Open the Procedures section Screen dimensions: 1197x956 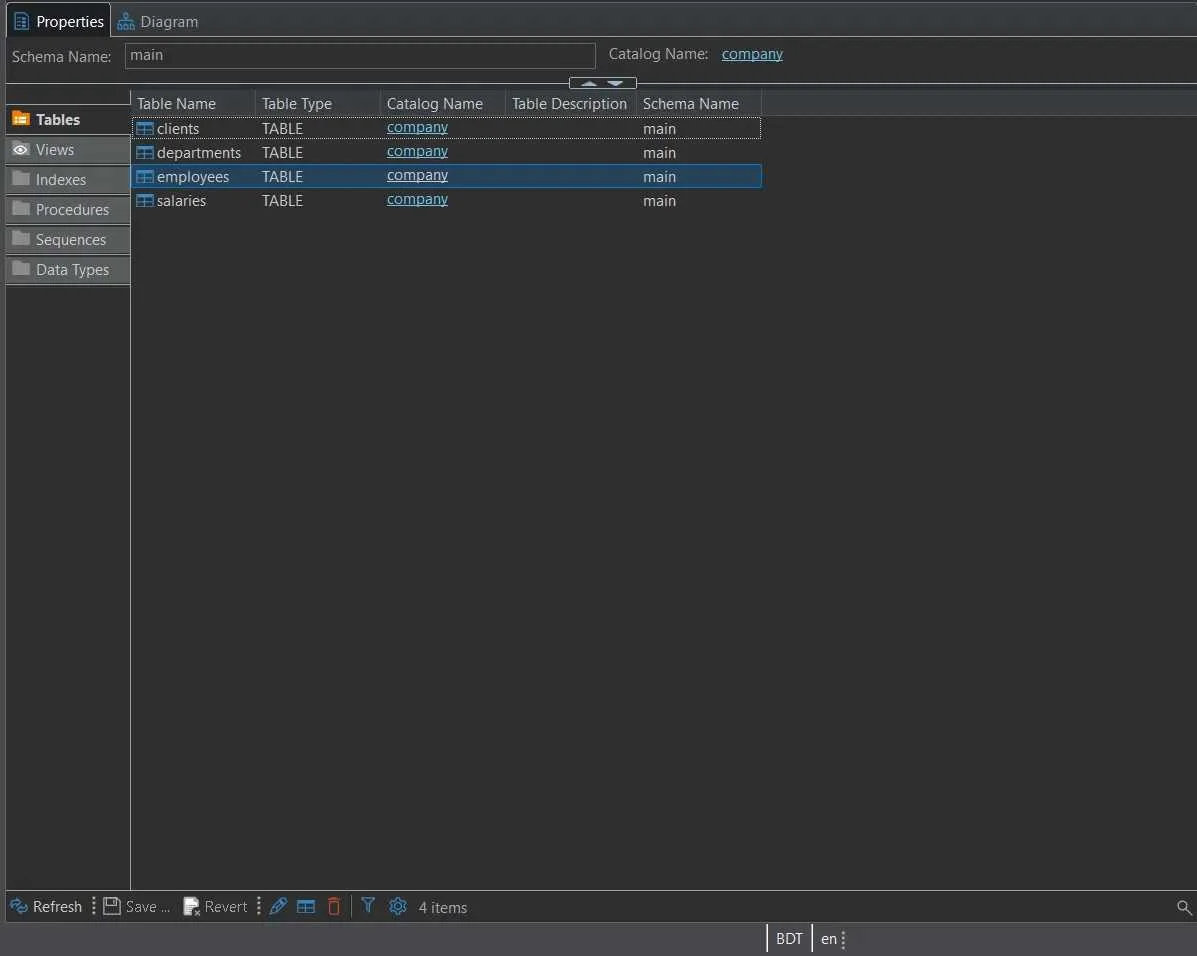[68, 209]
